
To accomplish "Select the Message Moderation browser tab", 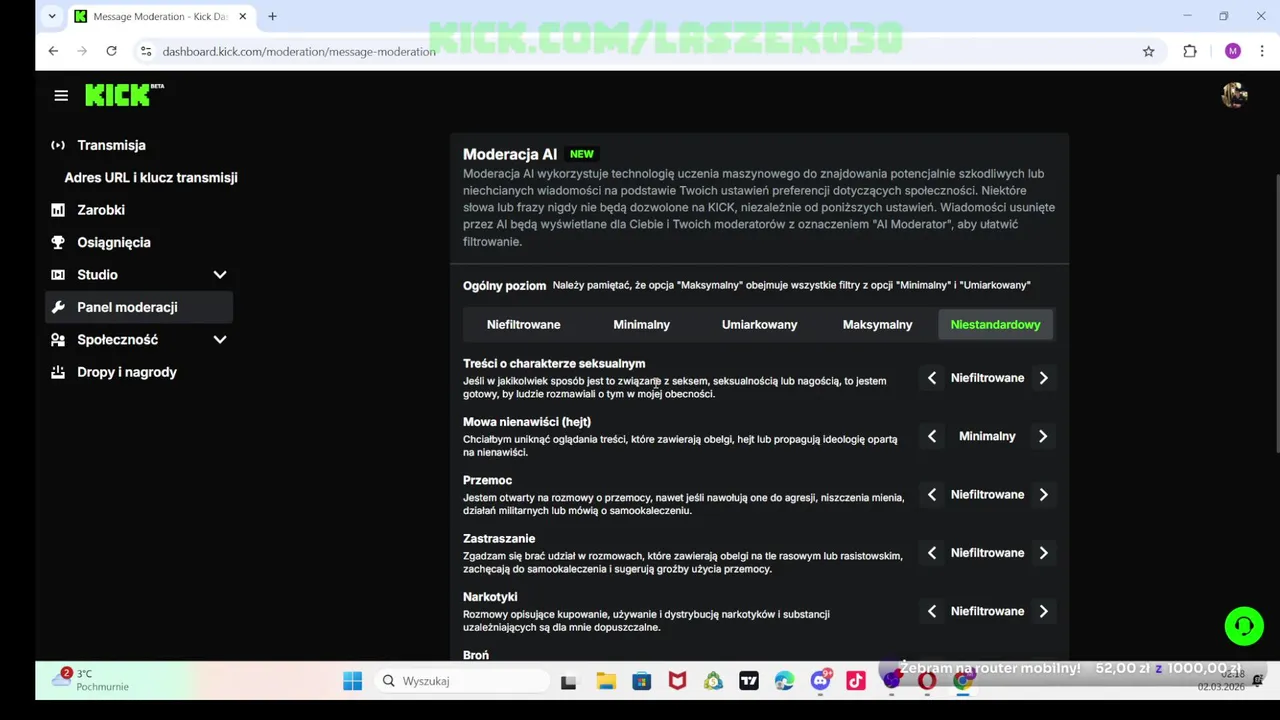I will pyautogui.click(x=160, y=16).
